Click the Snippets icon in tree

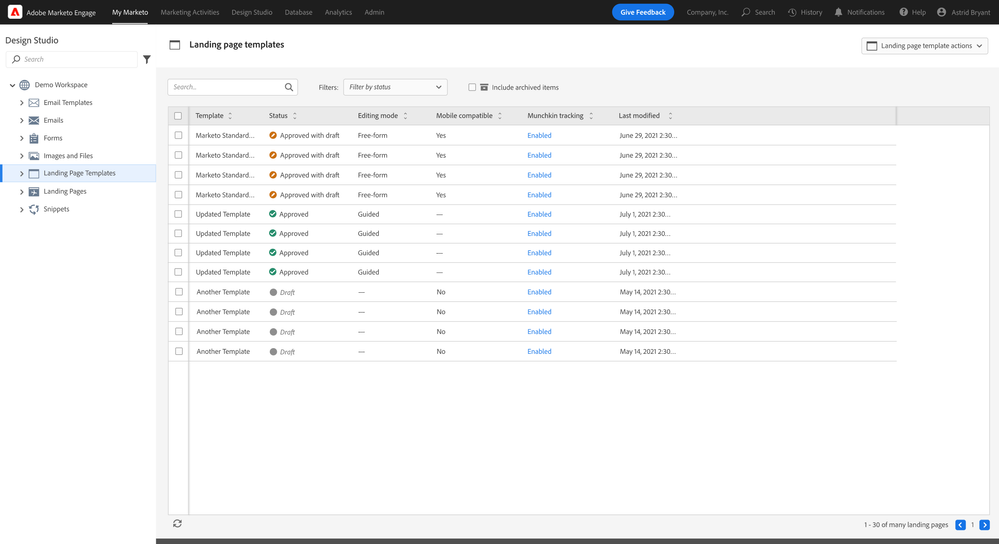pyautogui.click(x=34, y=210)
